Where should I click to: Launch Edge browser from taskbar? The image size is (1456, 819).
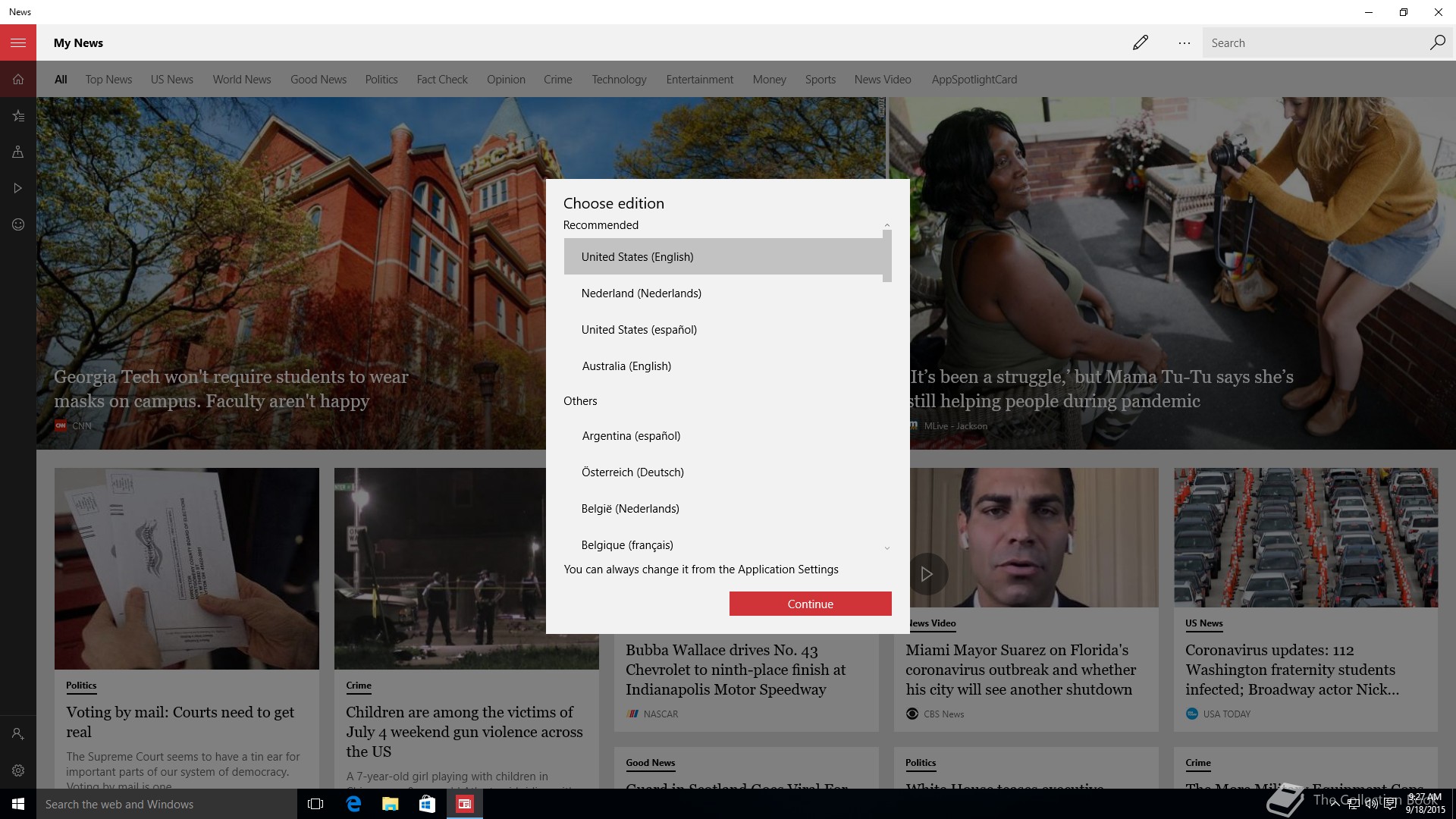coord(353,804)
